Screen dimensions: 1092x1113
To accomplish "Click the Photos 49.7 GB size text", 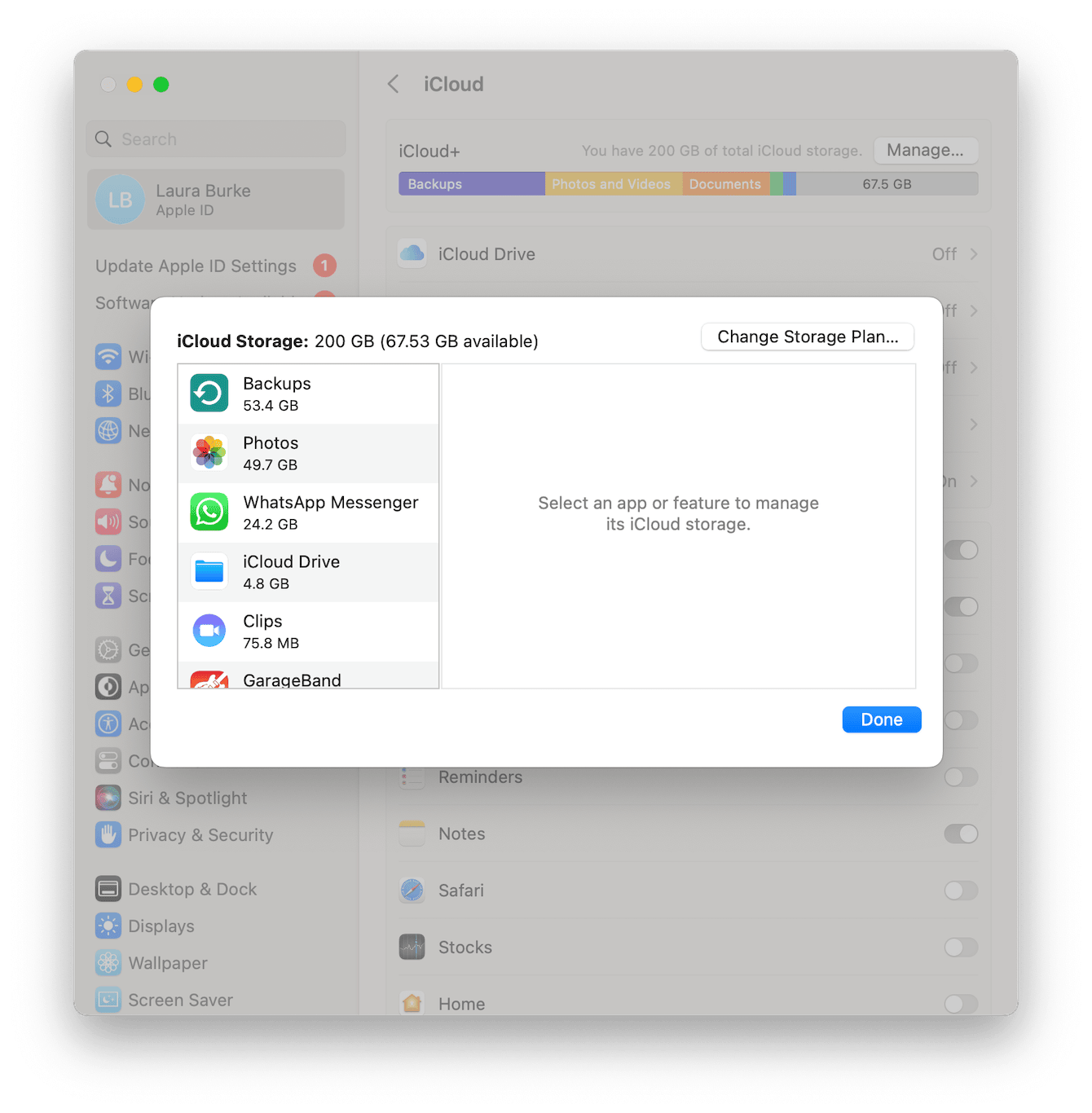I will pyautogui.click(x=271, y=464).
